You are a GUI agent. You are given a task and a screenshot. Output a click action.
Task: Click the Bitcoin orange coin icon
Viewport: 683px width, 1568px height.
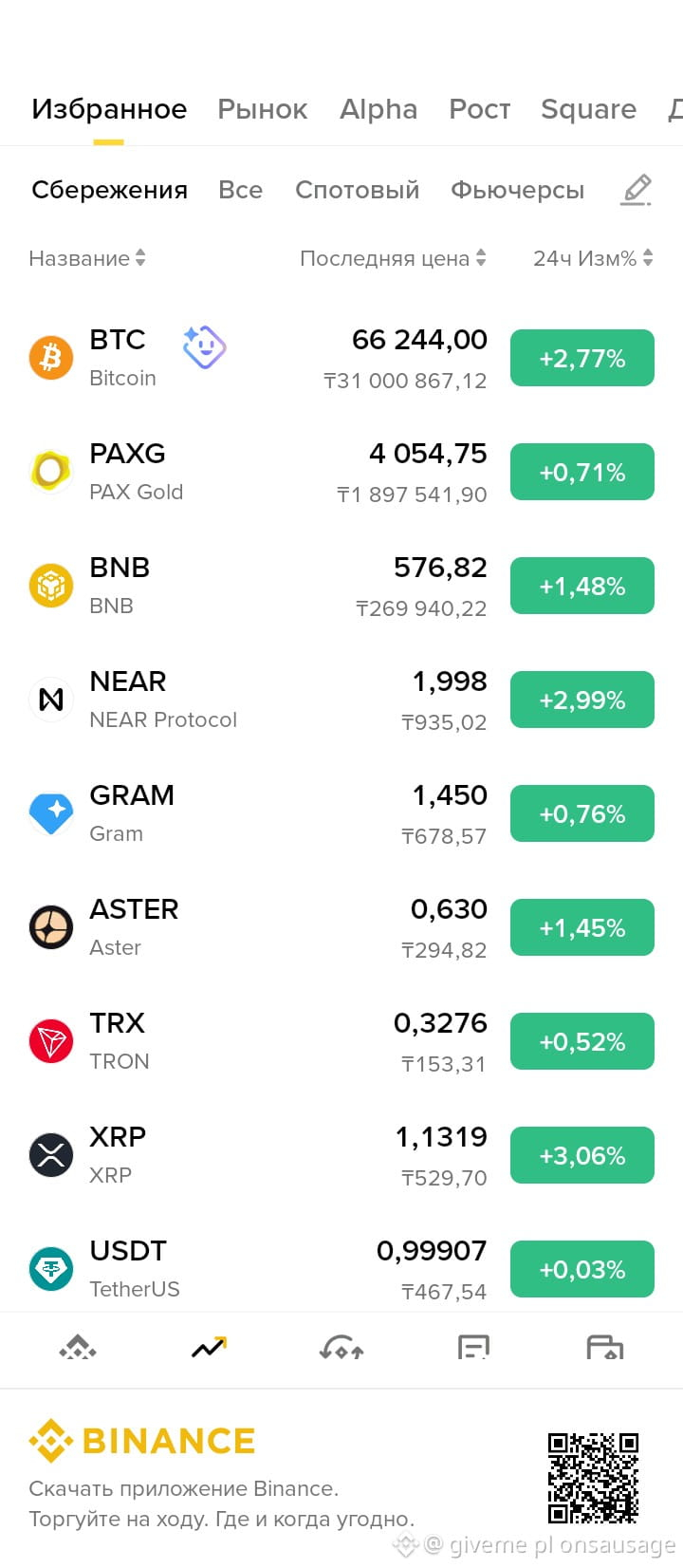[51, 358]
